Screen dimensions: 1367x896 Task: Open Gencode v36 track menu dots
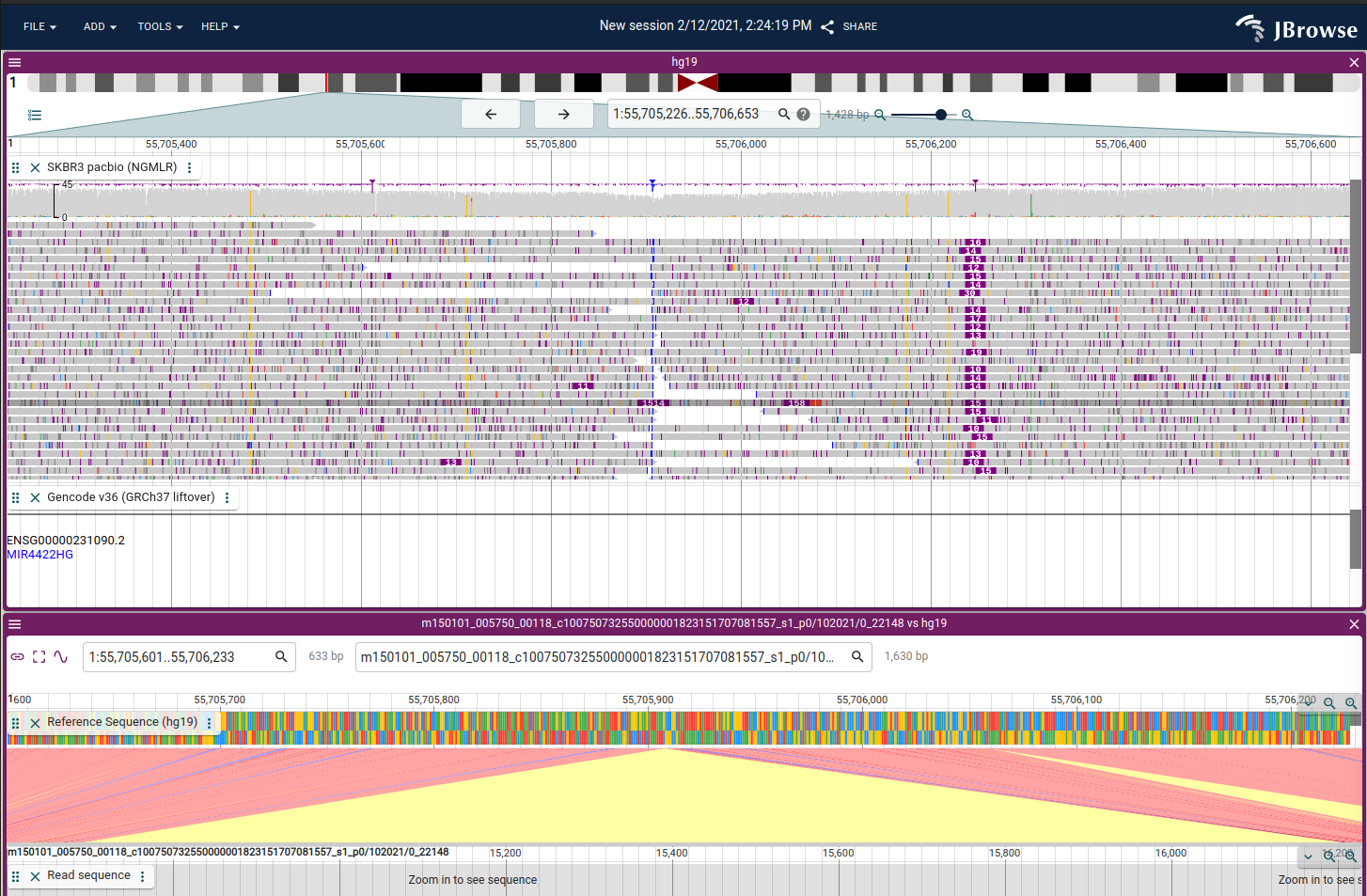228,497
